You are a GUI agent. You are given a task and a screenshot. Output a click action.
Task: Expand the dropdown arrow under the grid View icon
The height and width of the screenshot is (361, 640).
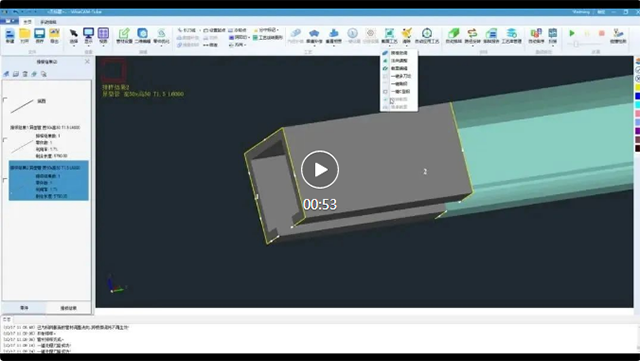[103, 46]
